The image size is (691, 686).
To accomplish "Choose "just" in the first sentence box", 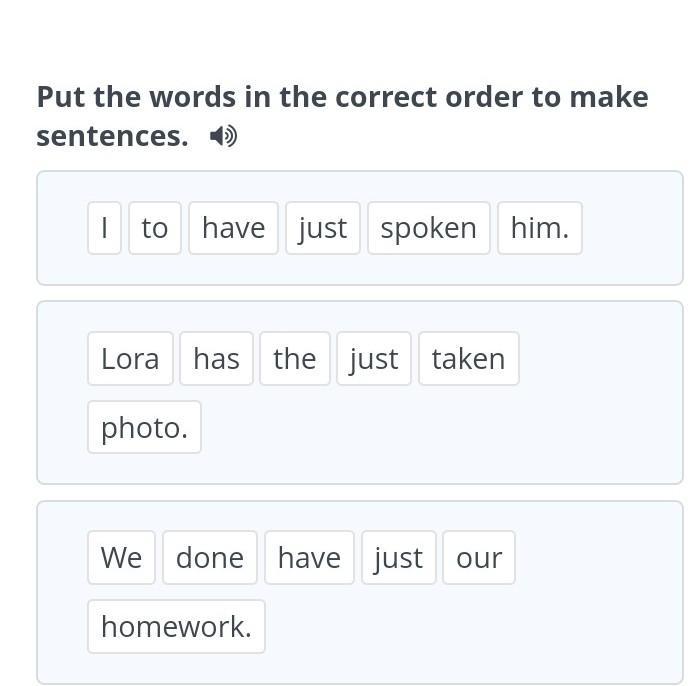I will click(322, 228).
